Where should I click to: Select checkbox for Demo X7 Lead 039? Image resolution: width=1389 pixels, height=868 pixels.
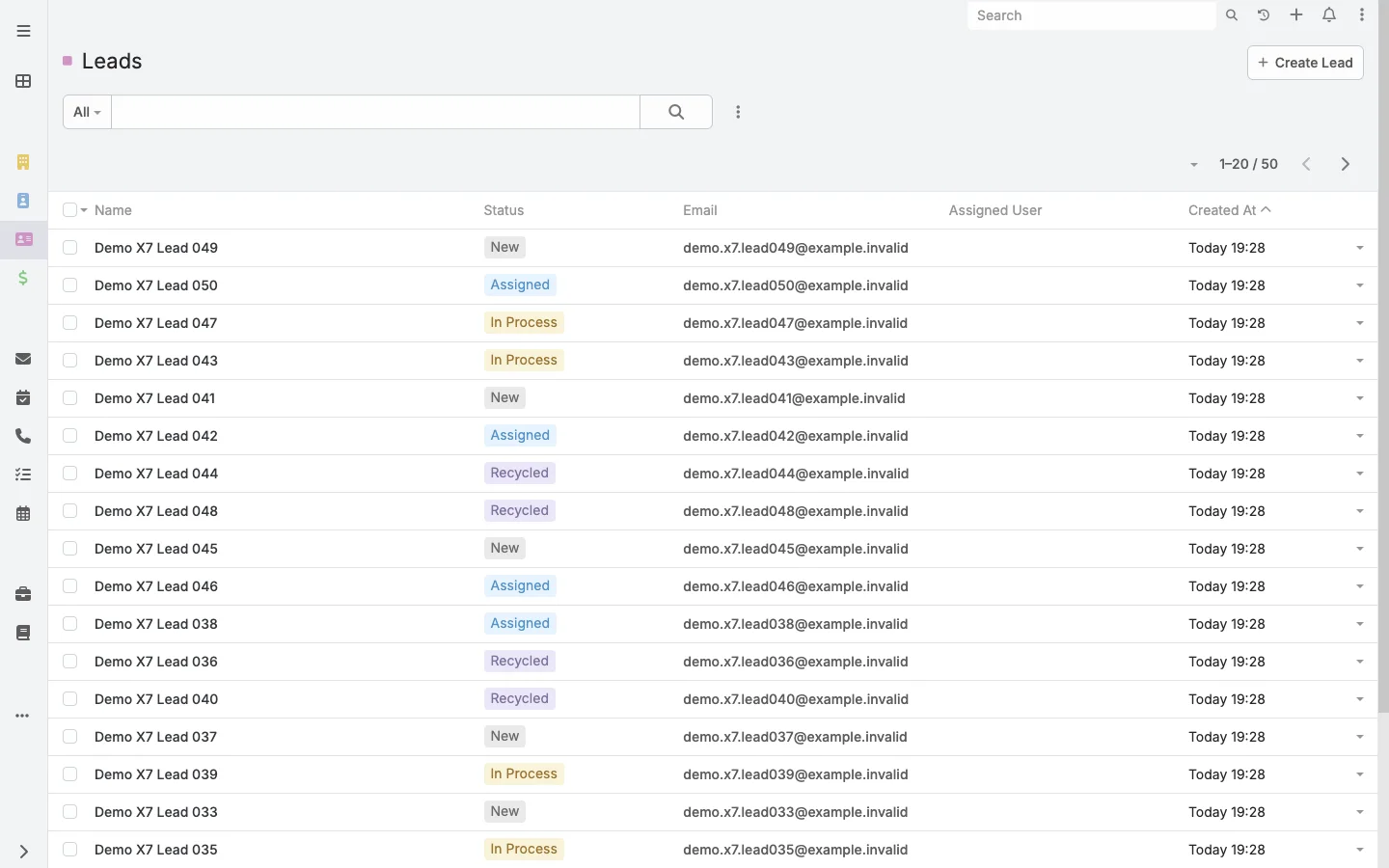[x=69, y=774]
